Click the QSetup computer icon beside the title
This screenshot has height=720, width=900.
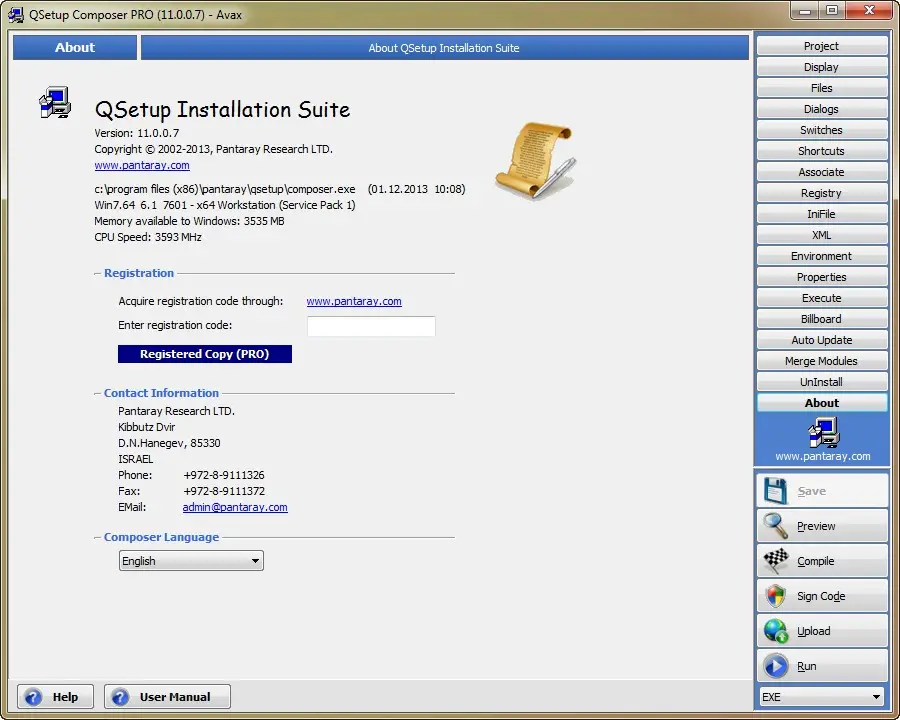point(55,103)
